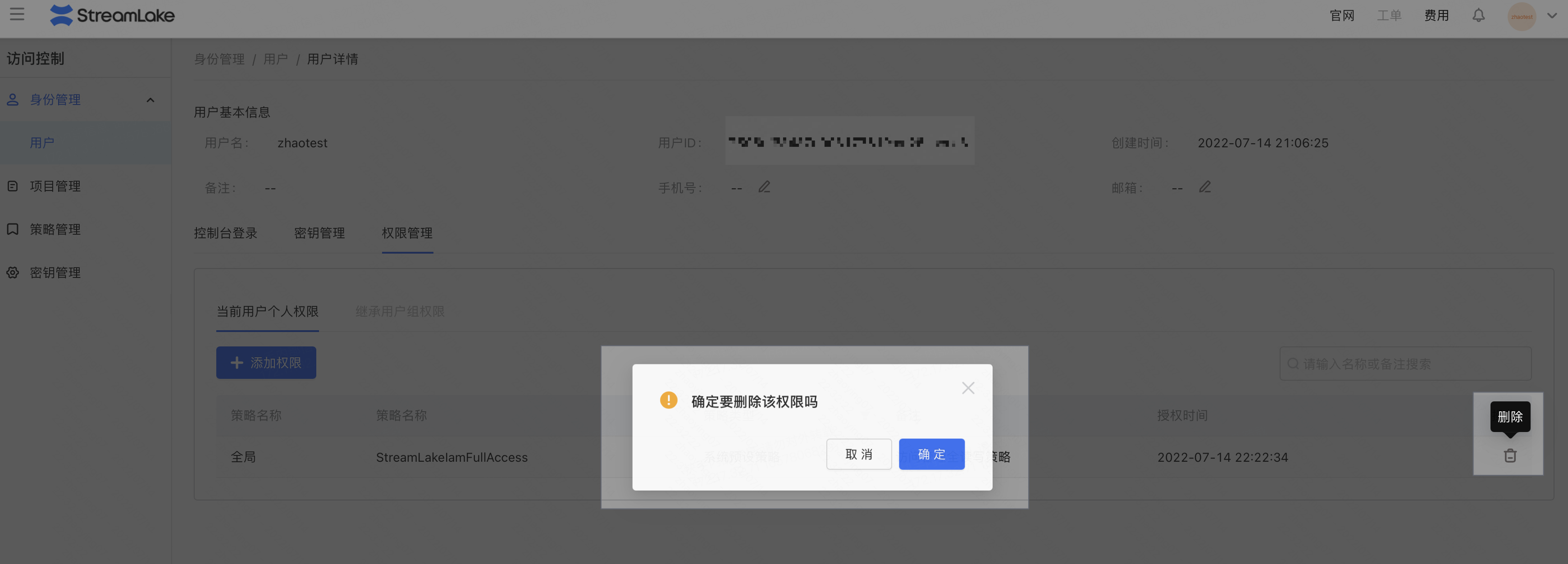1568x564 pixels.
Task: Open the 官网 link
Action: coord(1342,15)
